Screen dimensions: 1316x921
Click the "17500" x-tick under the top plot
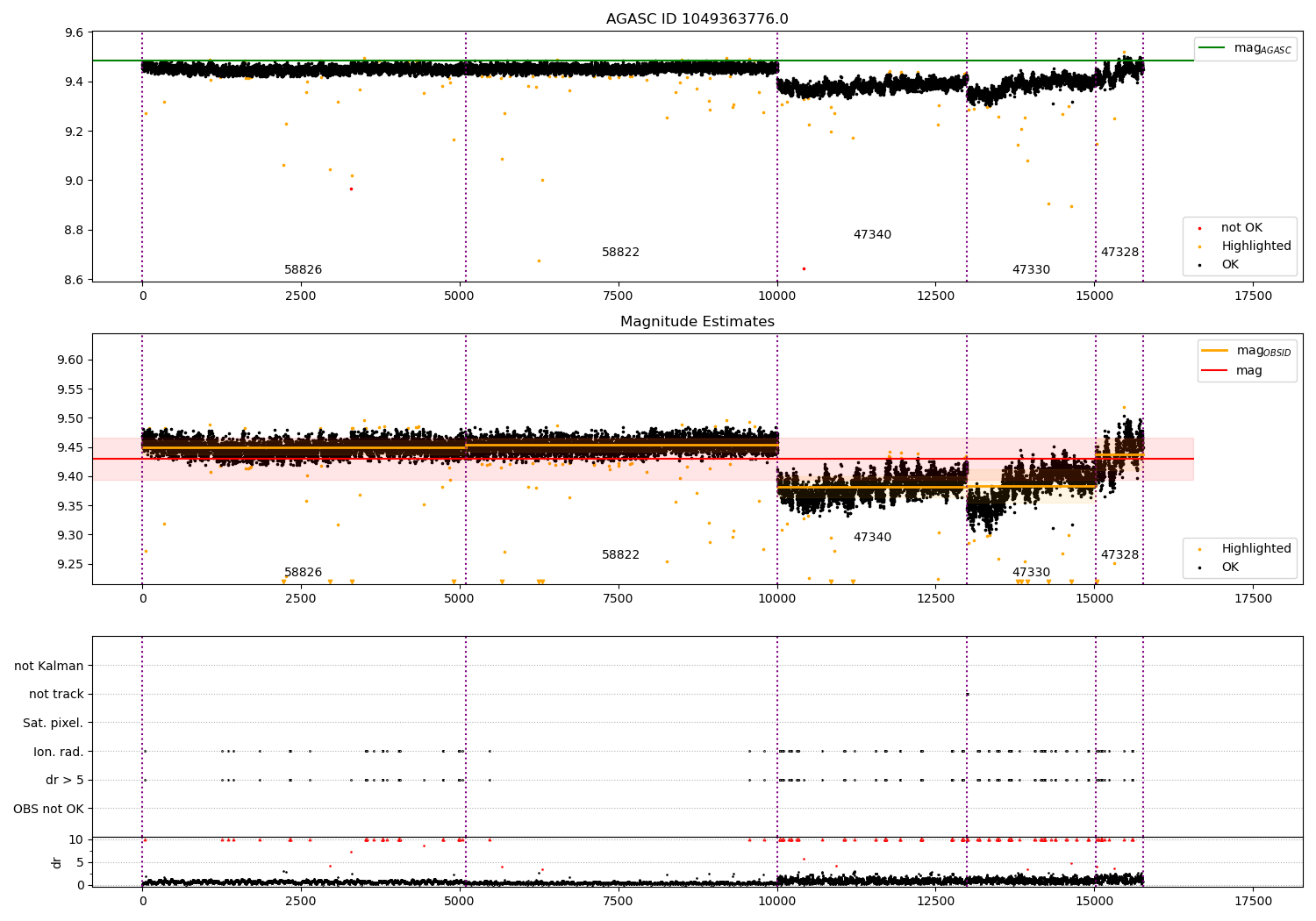click(1253, 296)
